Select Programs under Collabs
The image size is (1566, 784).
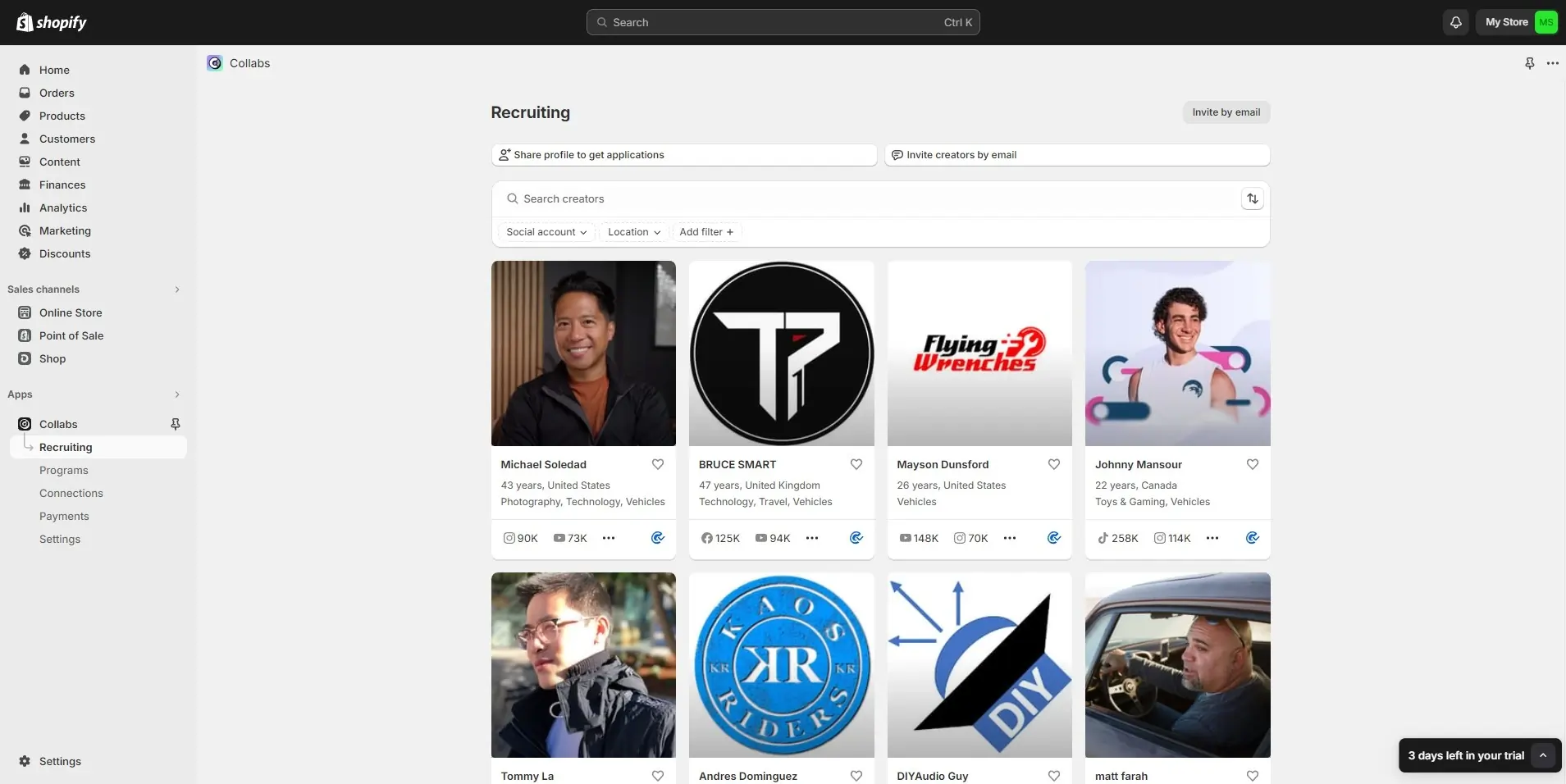coord(64,470)
